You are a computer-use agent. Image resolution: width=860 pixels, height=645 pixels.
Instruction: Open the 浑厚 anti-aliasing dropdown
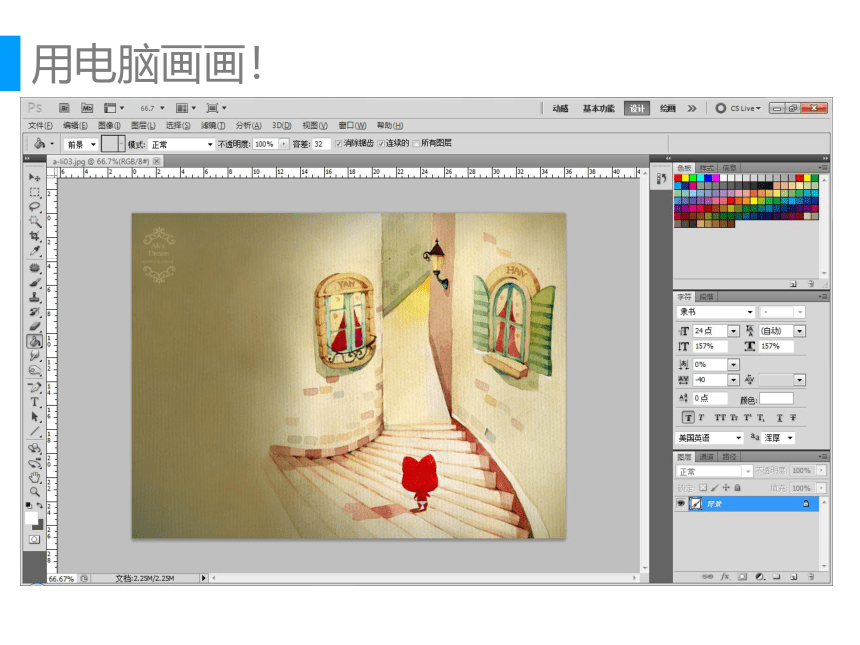778,438
